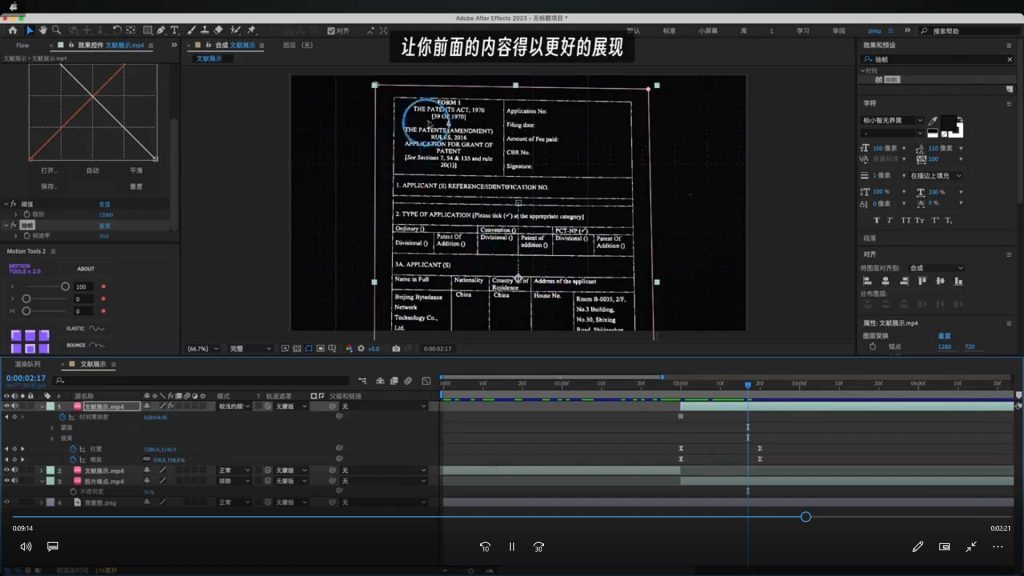Click the 打开... button in Flow panel

[x=49, y=171]
